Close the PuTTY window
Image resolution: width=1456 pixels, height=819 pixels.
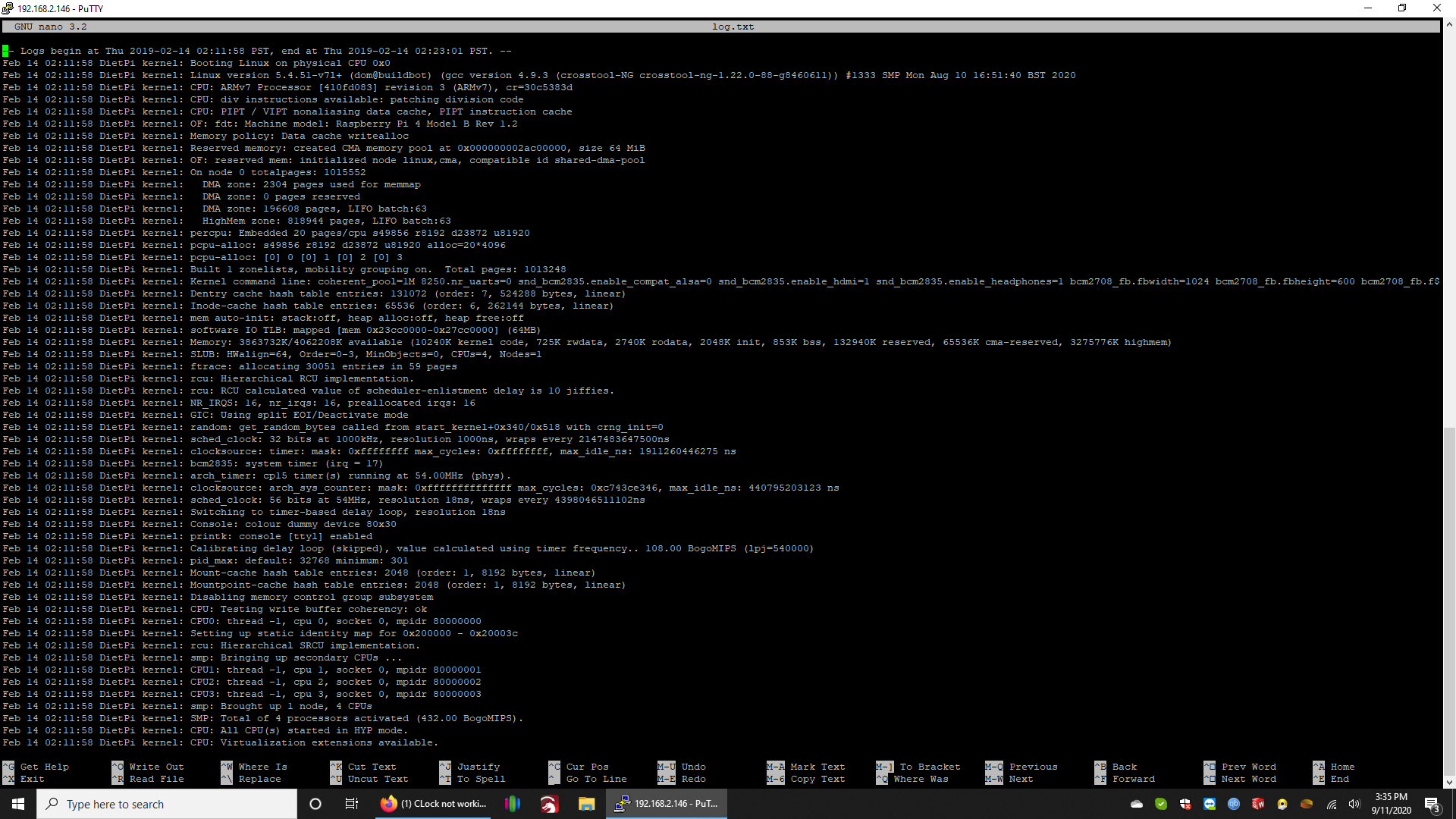coord(1437,8)
